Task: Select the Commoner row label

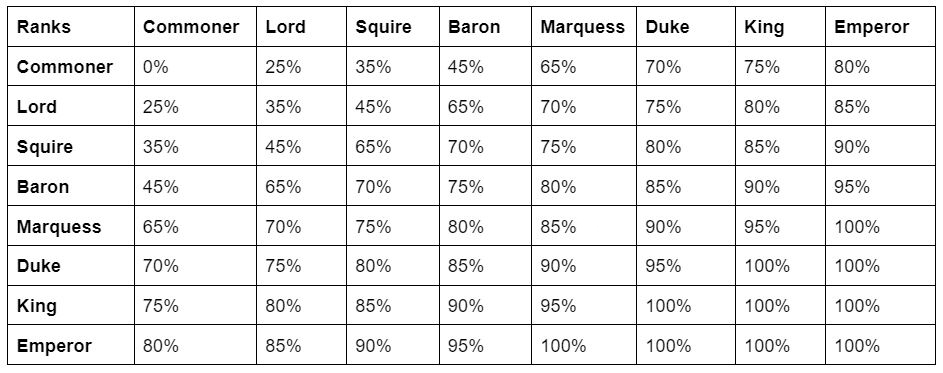Action: (x=71, y=66)
